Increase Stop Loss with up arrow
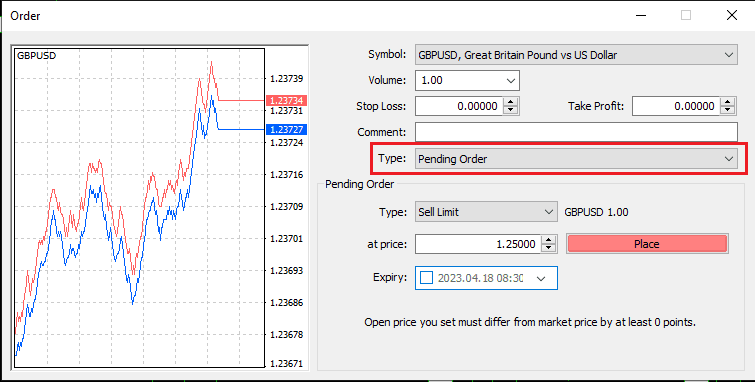 click(x=511, y=102)
